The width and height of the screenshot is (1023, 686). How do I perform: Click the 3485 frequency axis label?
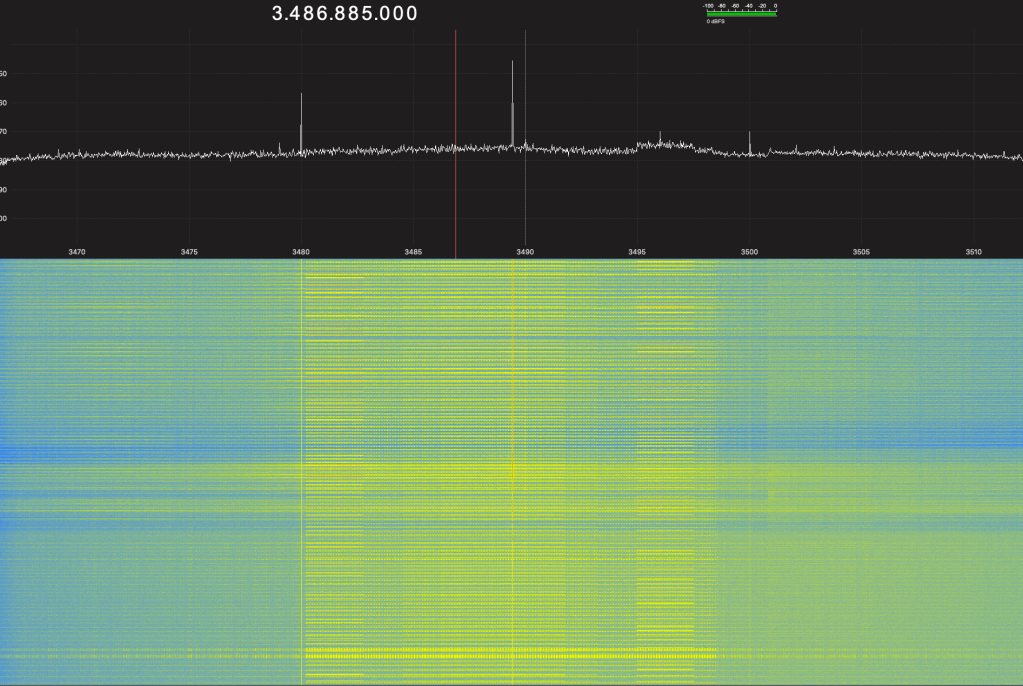[413, 252]
